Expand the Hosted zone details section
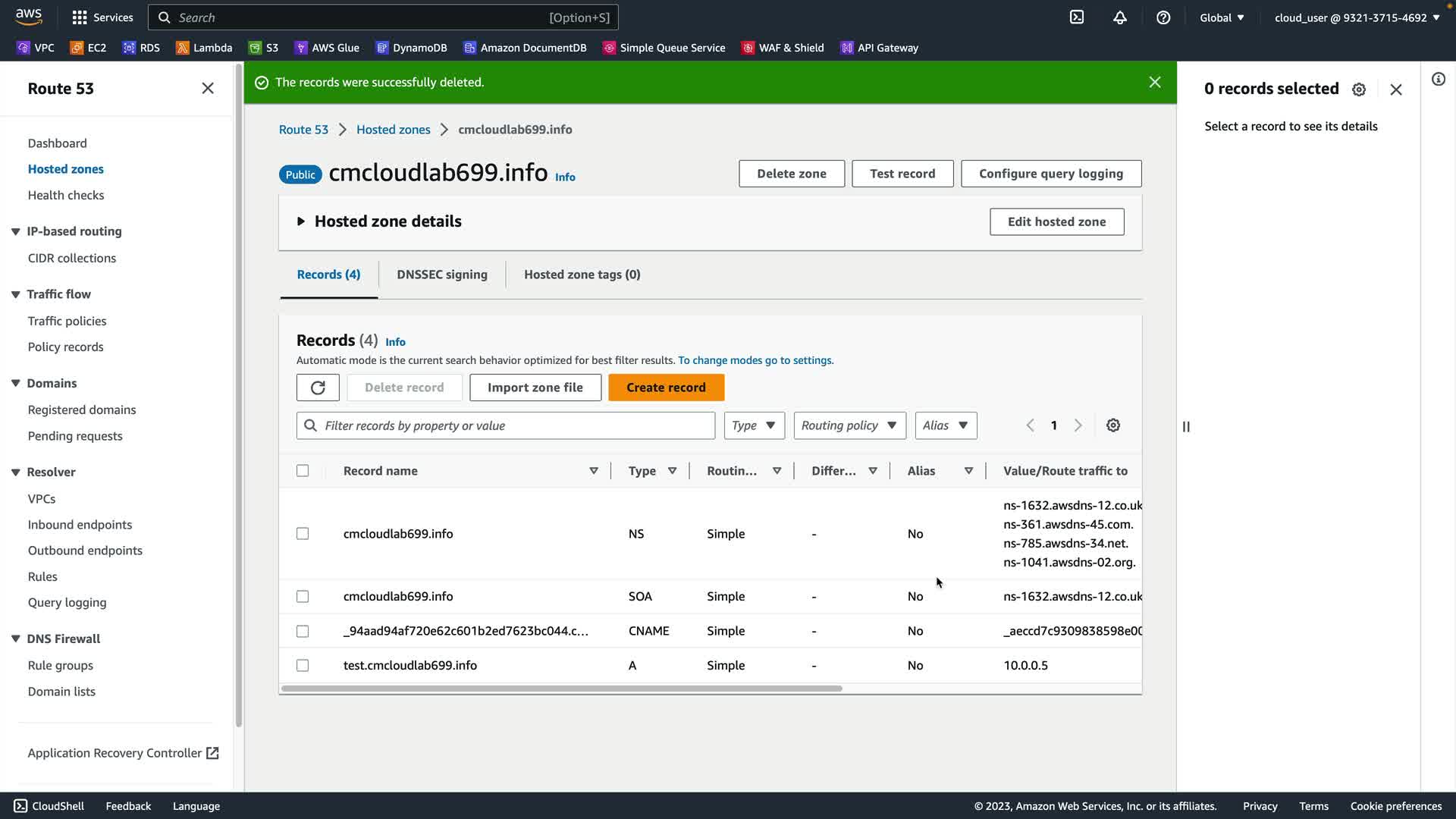 click(x=301, y=221)
